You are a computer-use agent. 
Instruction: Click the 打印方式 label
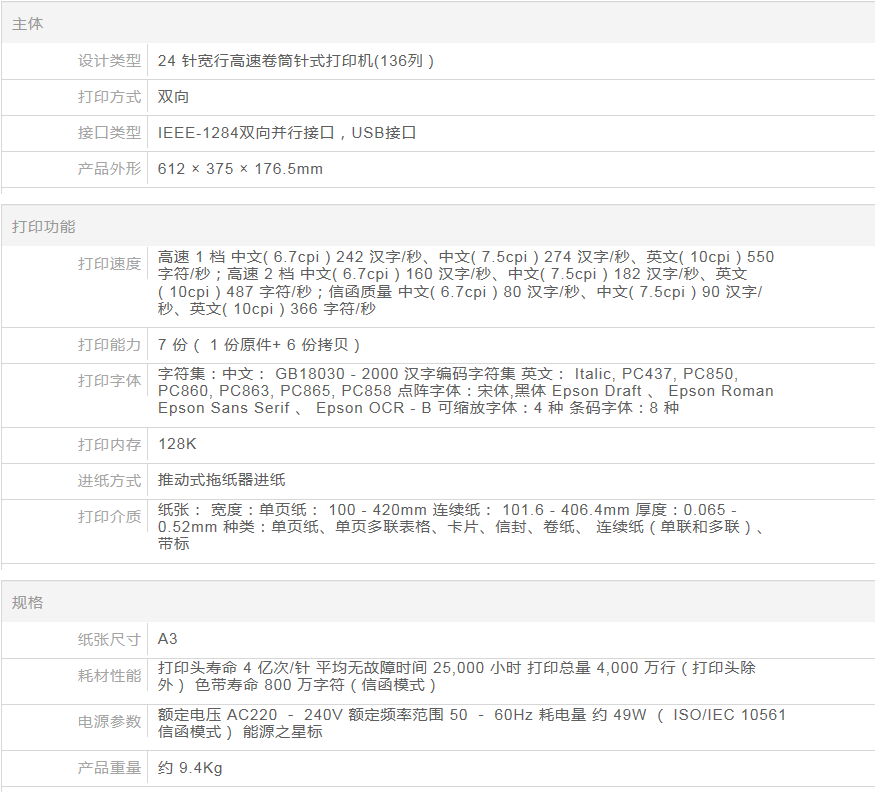110,97
